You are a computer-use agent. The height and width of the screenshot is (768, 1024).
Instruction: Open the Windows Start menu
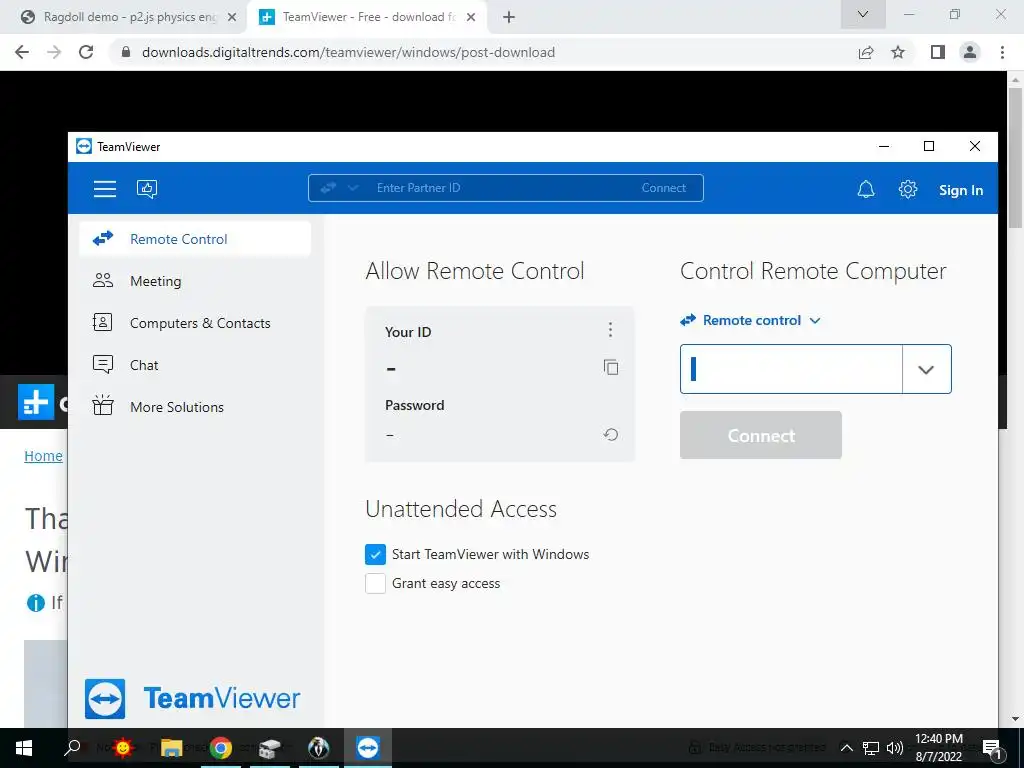(24, 748)
